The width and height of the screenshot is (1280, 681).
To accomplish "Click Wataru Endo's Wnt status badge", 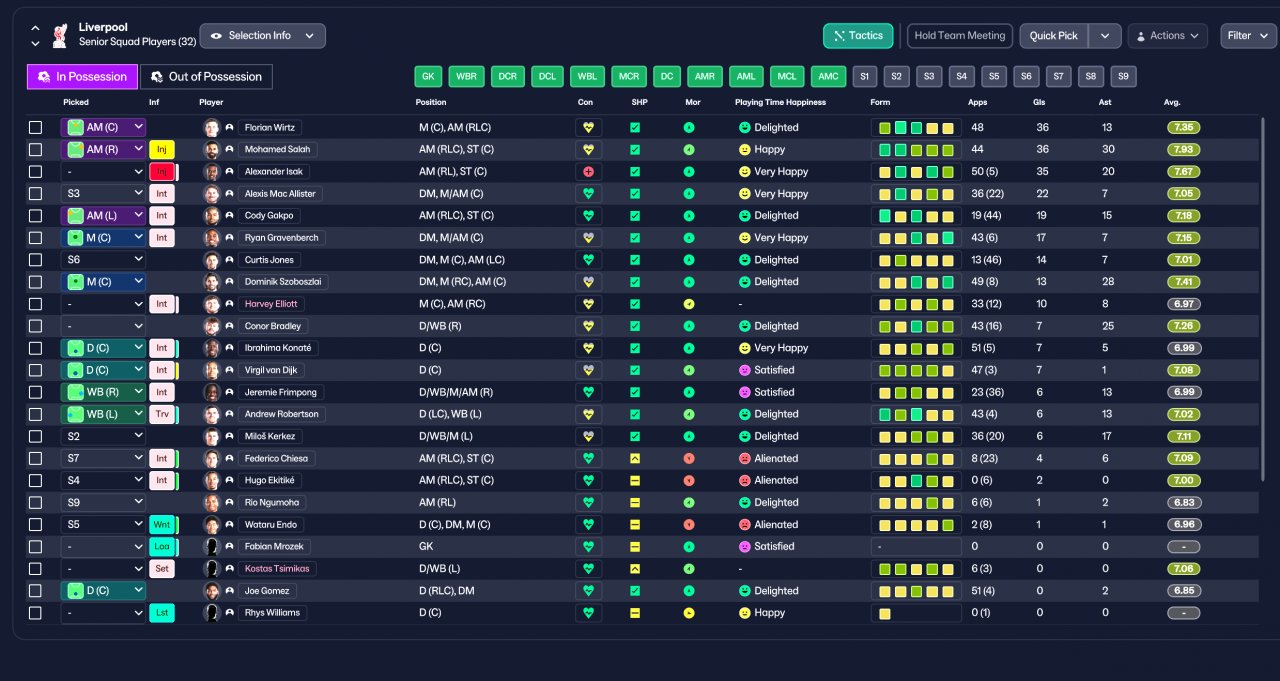I will [x=162, y=525].
